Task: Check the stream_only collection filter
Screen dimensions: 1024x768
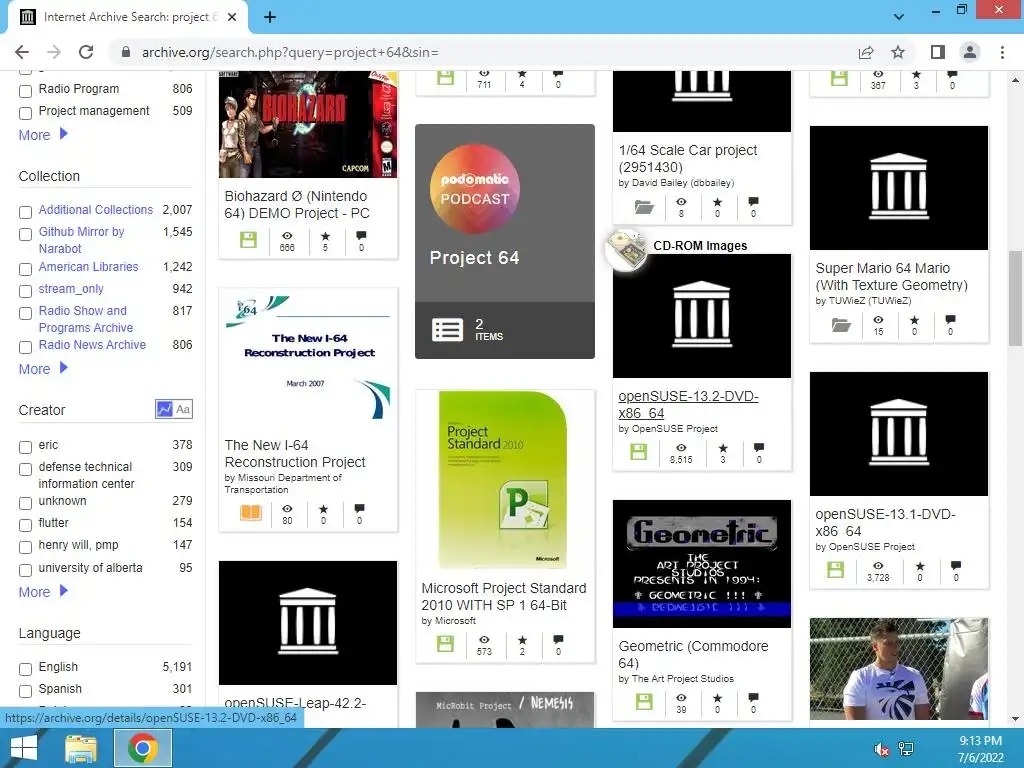Action: pos(25,291)
